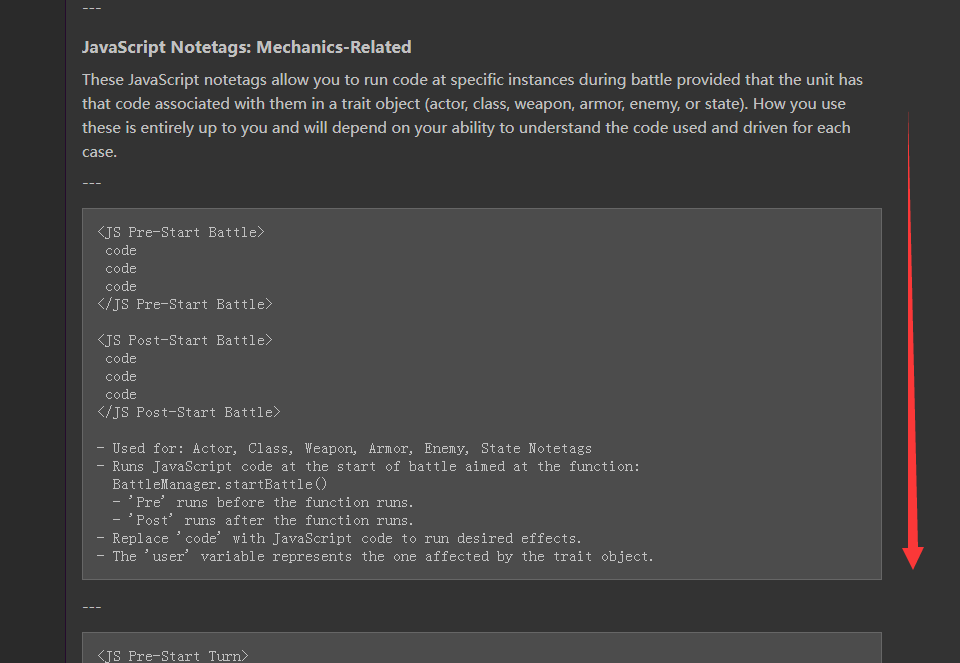Image resolution: width=960 pixels, height=663 pixels.
Task: Click the "Replace 'code' with JavaScript code" line
Action: [339, 538]
